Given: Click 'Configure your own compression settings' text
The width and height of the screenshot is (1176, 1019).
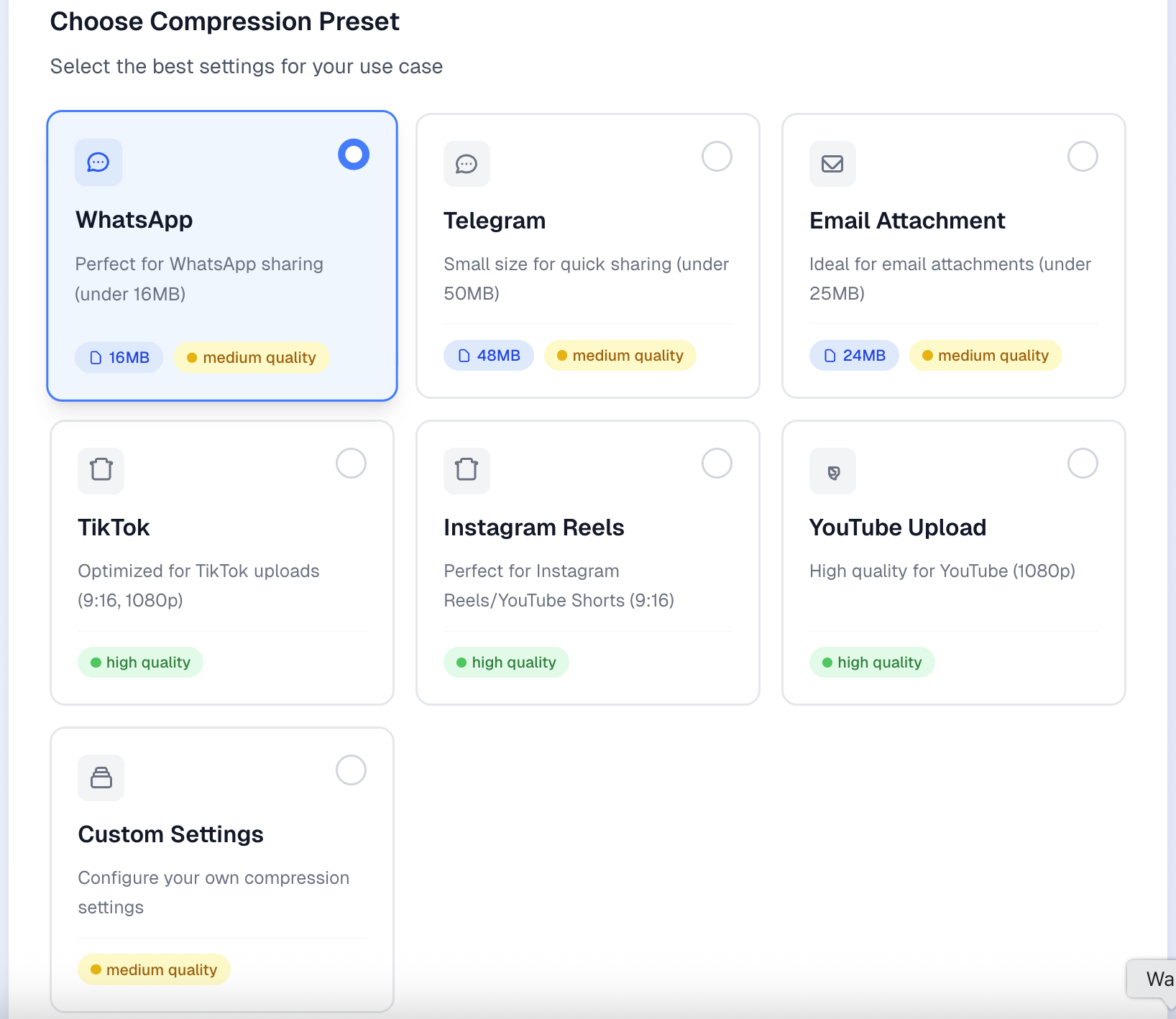Looking at the screenshot, I should 213,893.
